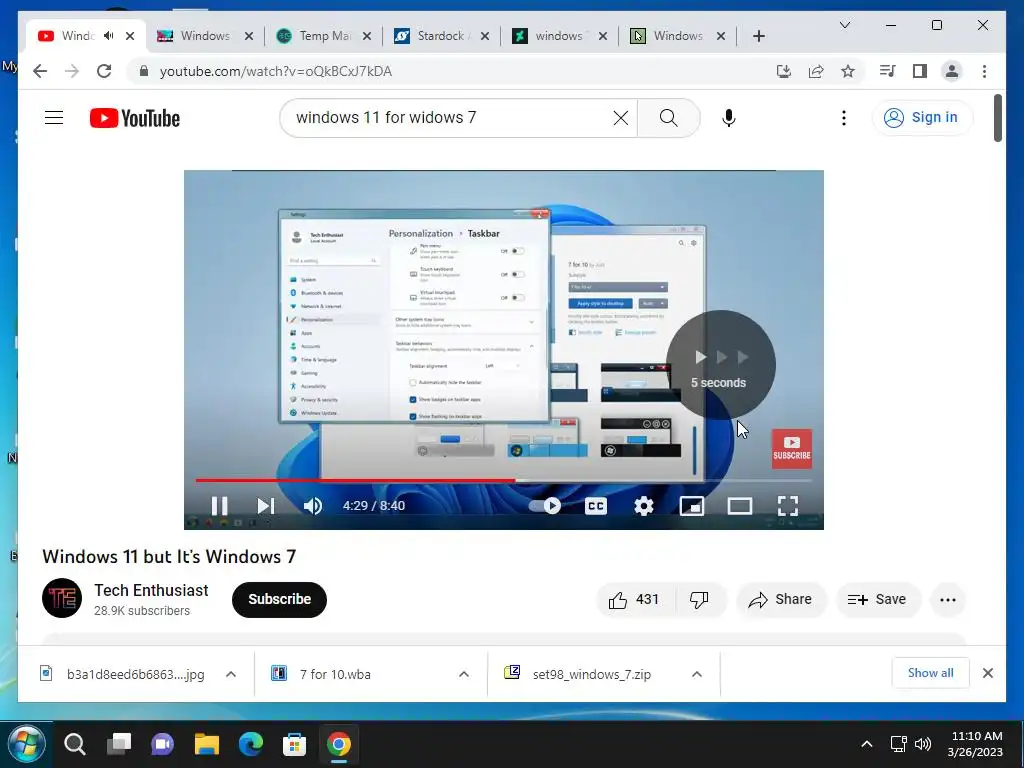Subscribe to Tech Enthusiast channel
This screenshot has height=768, width=1024.
pyautogui.click(x=279, y=600)
